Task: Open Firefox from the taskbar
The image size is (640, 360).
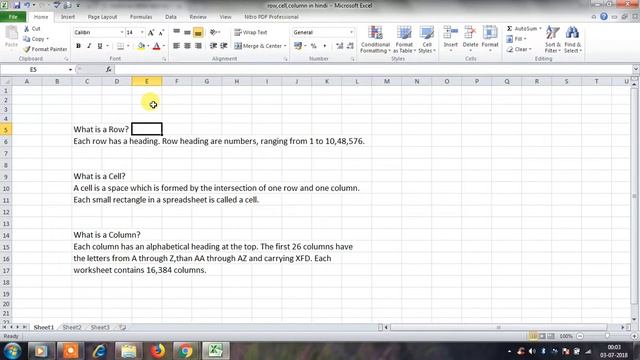Action: tap(158, 351)
